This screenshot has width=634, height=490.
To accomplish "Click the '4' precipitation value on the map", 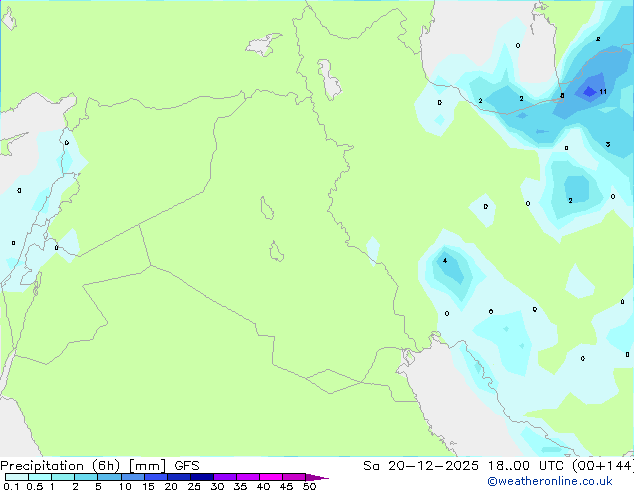I will (445, 260).
